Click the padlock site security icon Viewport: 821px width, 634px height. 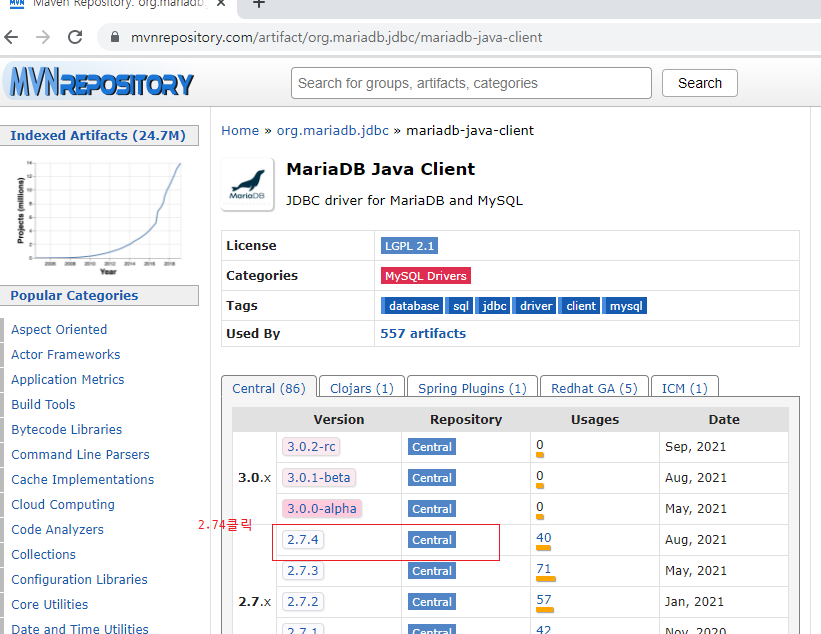pyautogui.click(x=115, y=37)
